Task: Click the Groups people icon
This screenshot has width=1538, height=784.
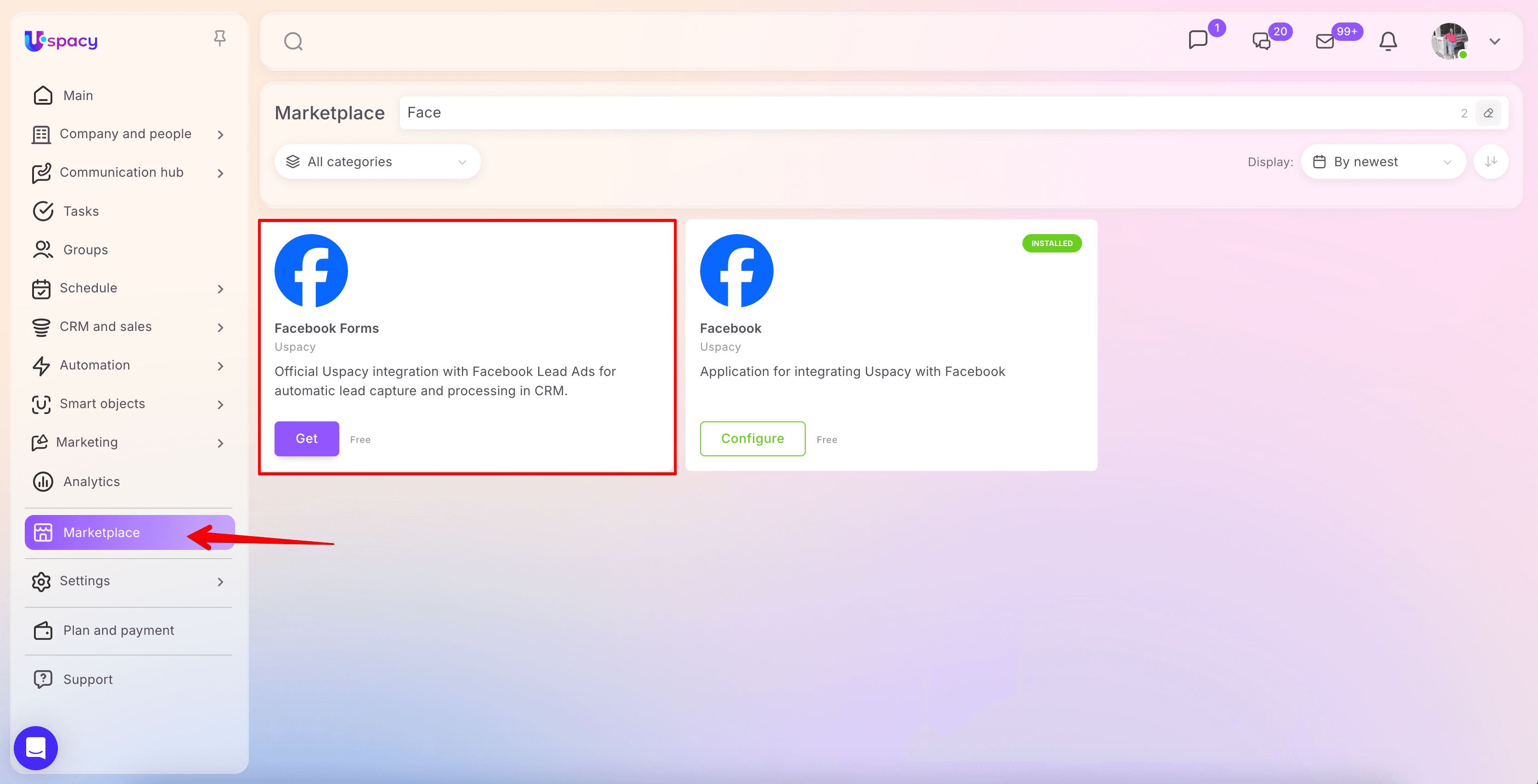Action: pos(43,250)
